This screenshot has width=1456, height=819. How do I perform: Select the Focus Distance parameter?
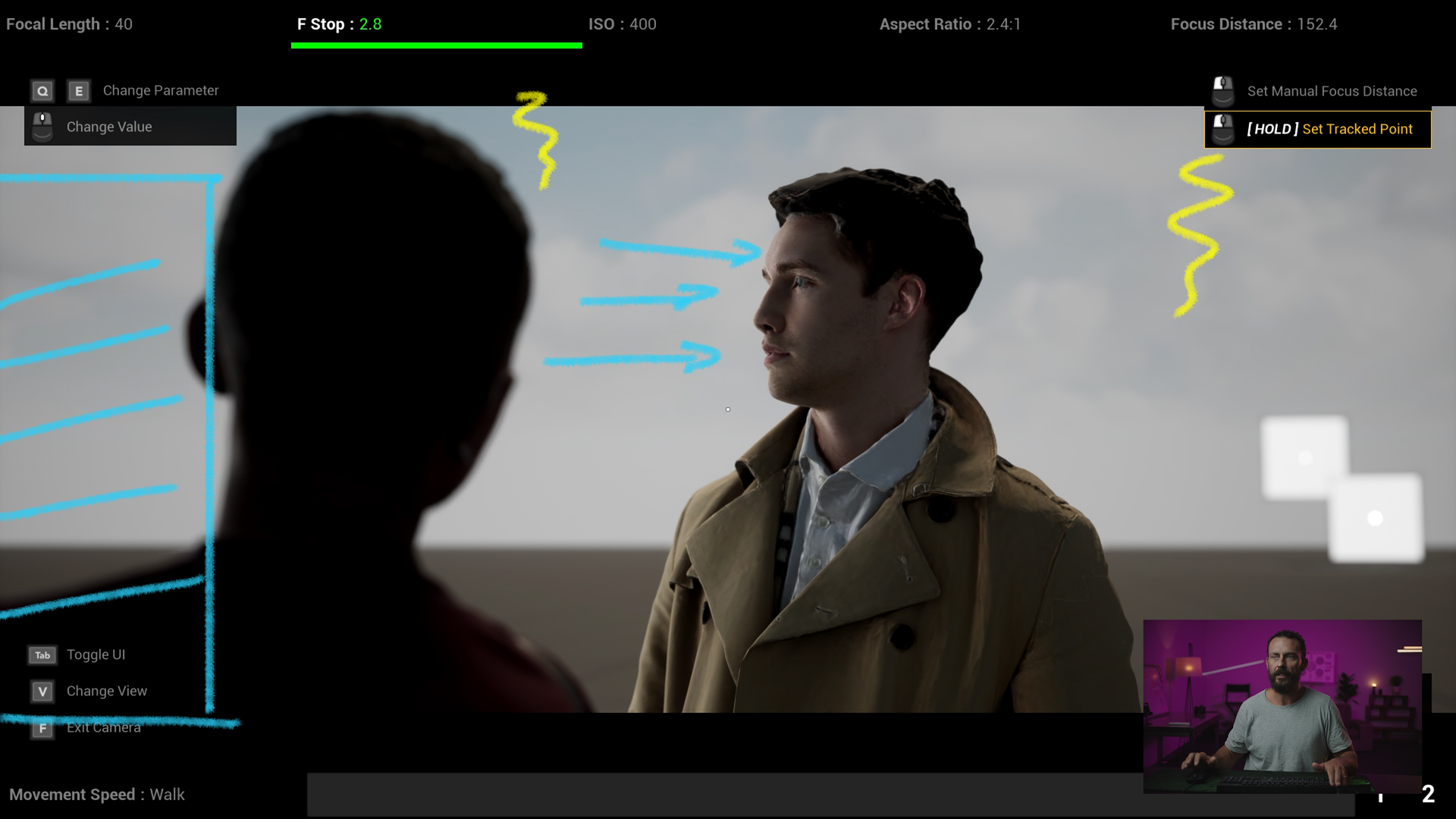1253,24
